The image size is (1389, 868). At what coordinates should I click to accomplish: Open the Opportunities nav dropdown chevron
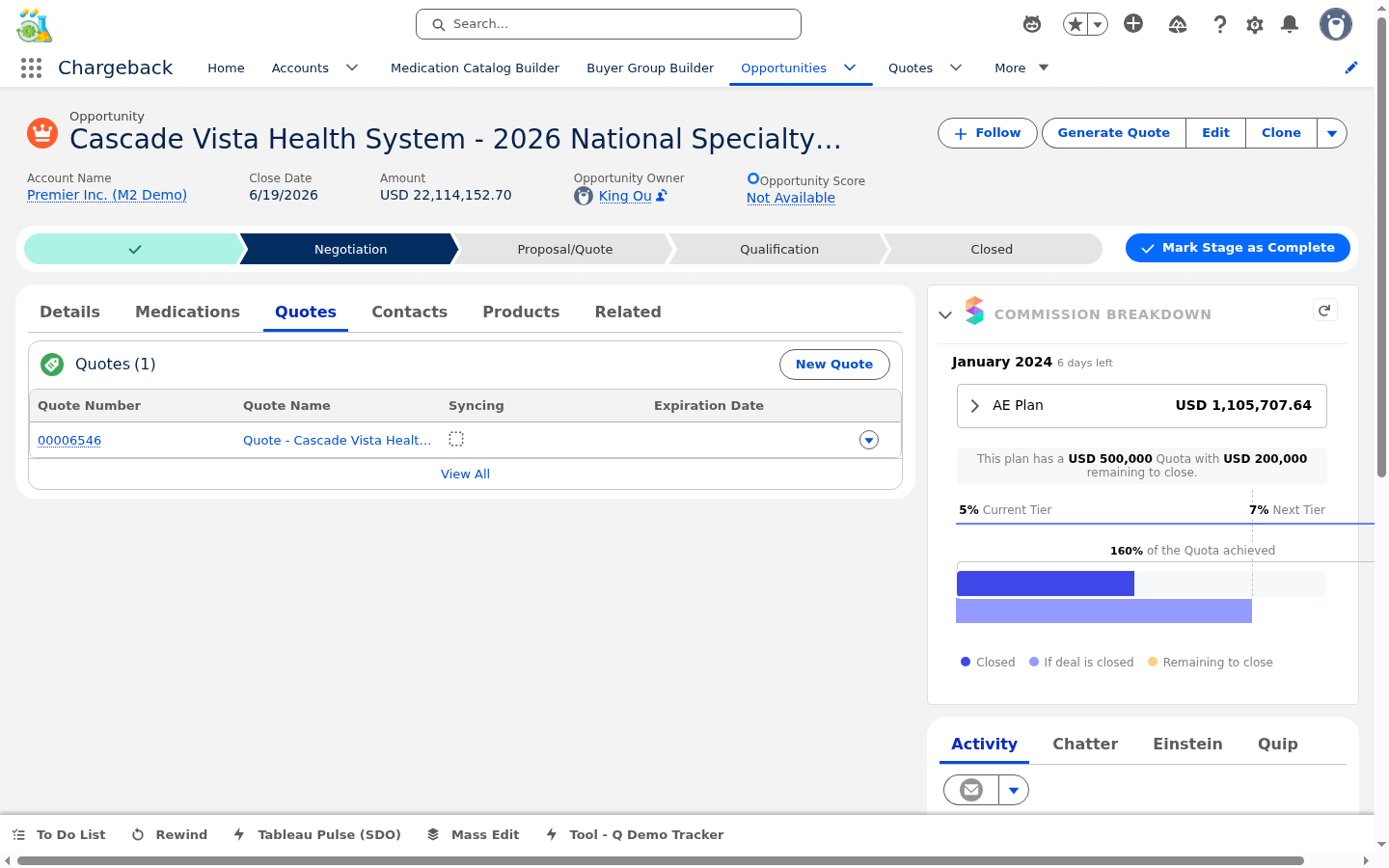(850, 68)
